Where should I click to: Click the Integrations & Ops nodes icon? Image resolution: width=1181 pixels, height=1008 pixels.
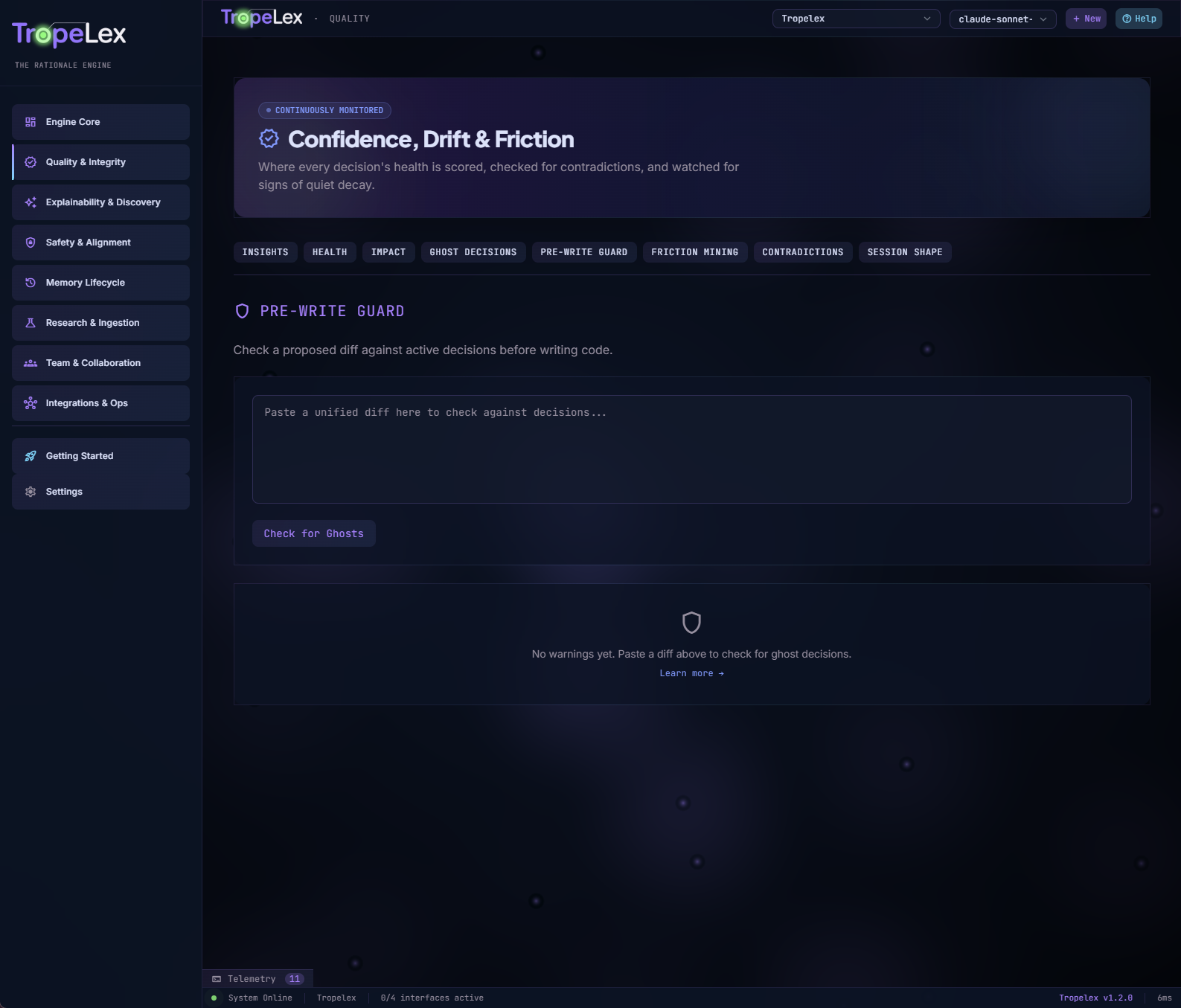coord(31,403)
